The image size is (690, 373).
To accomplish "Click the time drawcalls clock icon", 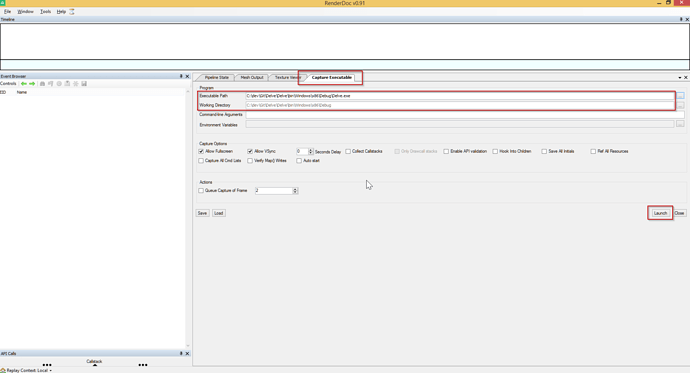I will pyautogui.click(x=59, y=84).
